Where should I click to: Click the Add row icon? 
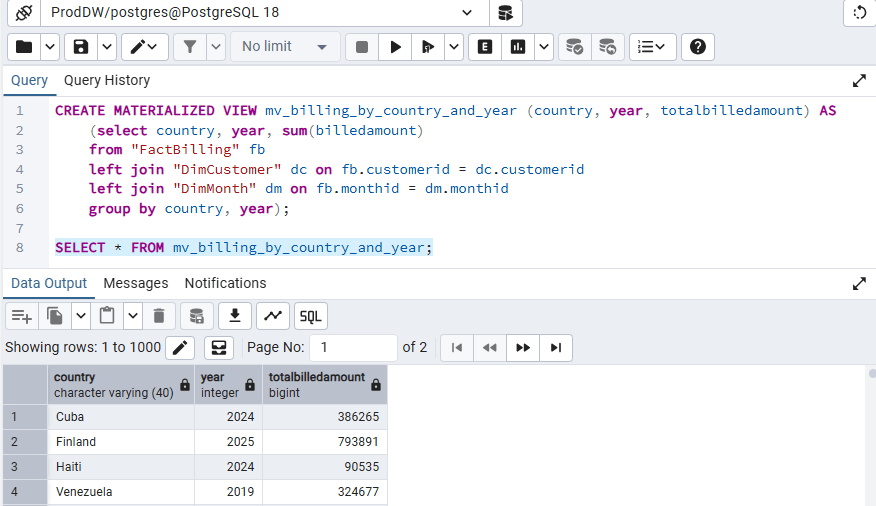(x=22, y=316)
